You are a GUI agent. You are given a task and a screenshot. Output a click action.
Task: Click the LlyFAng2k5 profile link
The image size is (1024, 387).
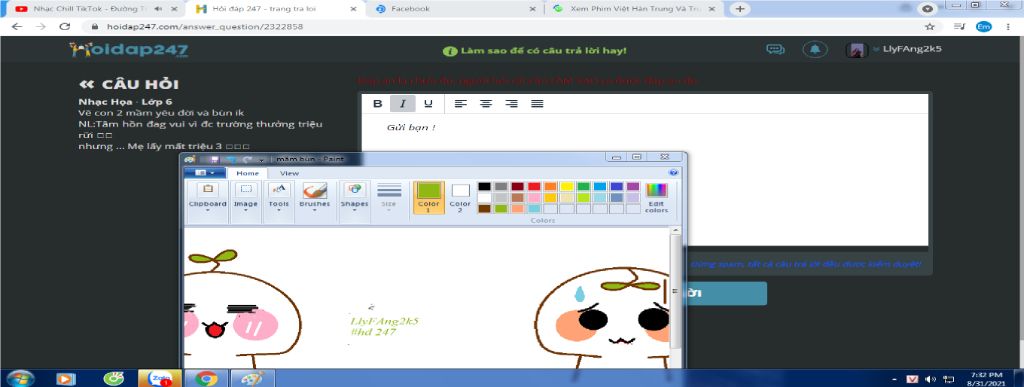point(912,50)
